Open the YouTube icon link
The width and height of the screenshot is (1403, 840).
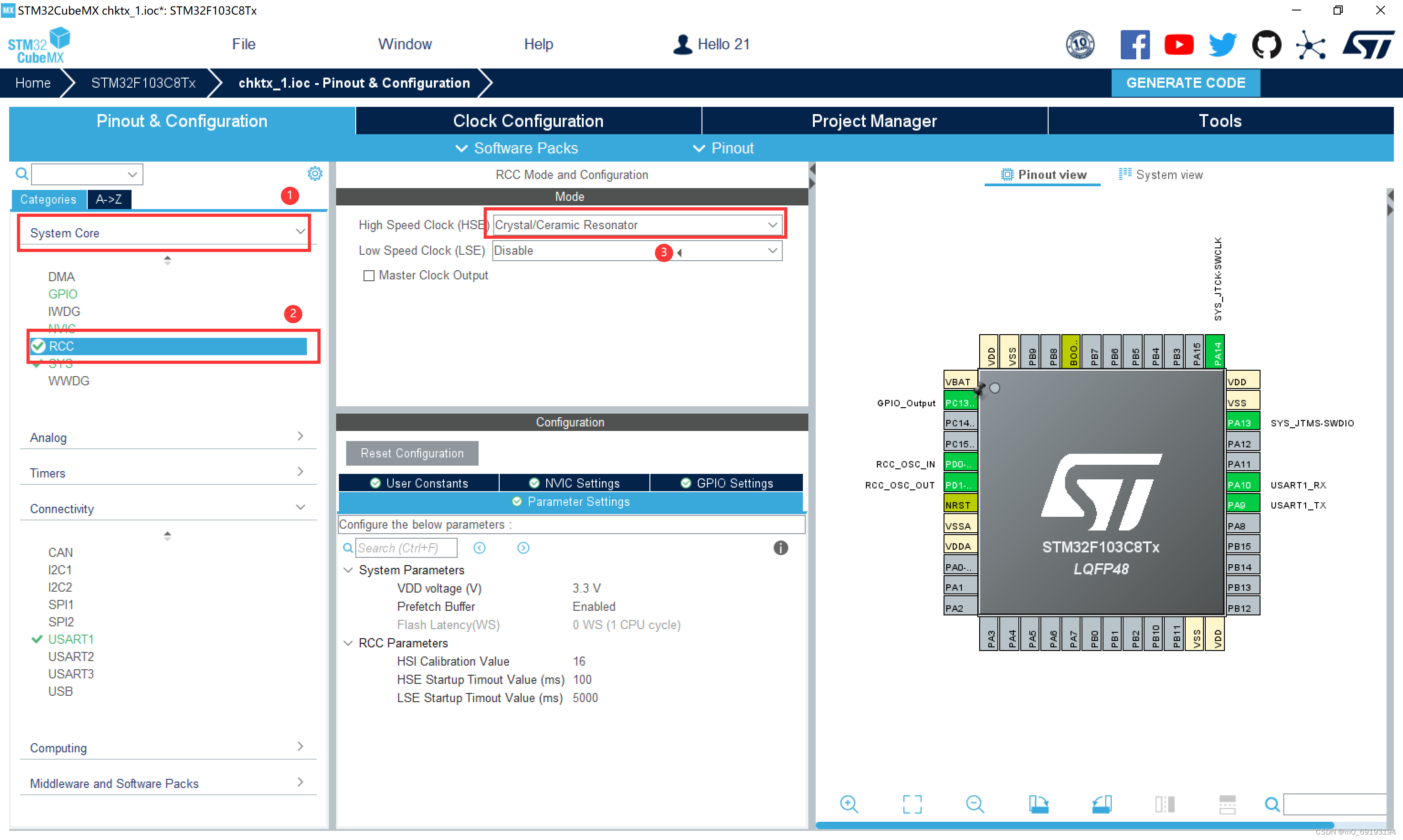pyautogui.click(x=1179, y=44)
